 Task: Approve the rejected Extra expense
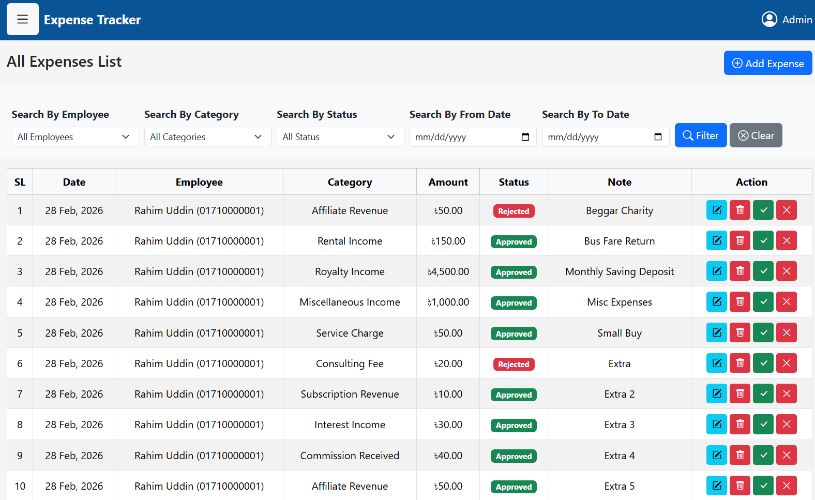click(x=763, y=363)
